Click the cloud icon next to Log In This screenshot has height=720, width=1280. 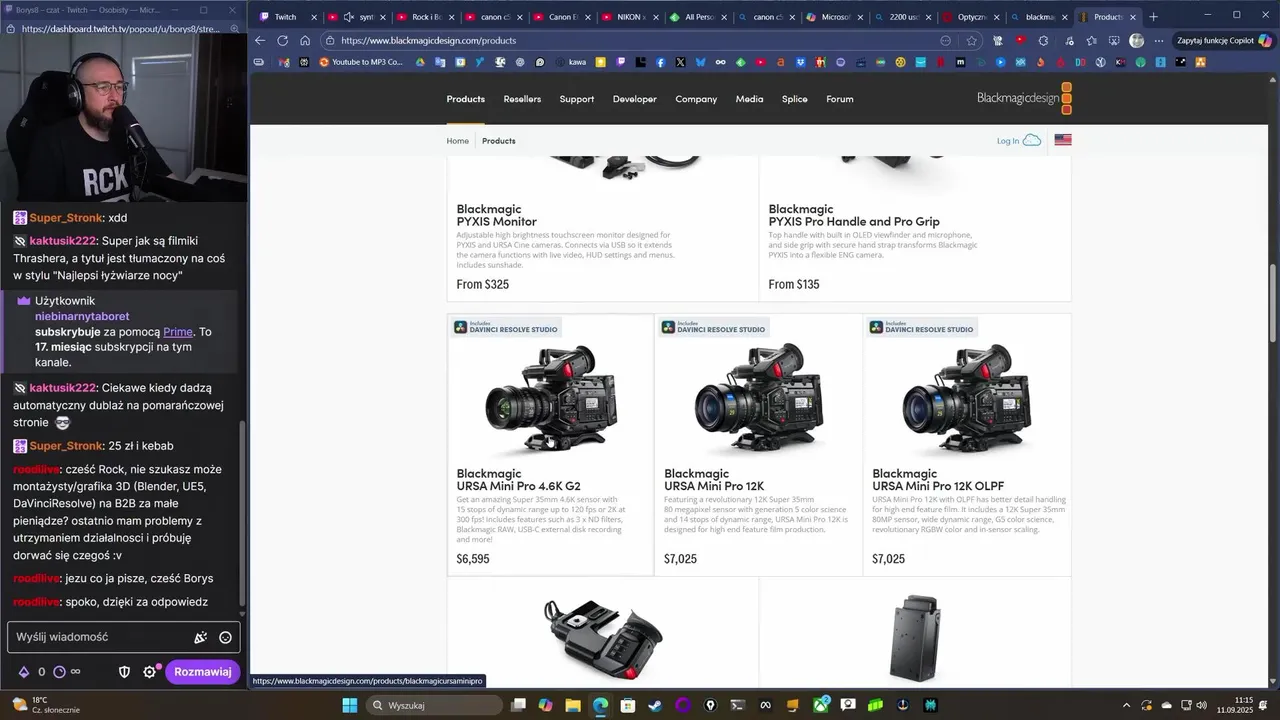[1032, 140]
